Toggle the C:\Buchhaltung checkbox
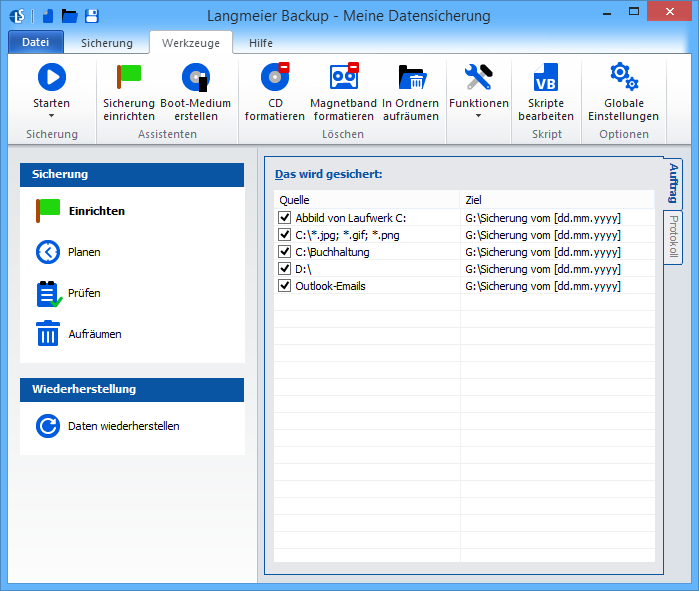 click(284, 251)
